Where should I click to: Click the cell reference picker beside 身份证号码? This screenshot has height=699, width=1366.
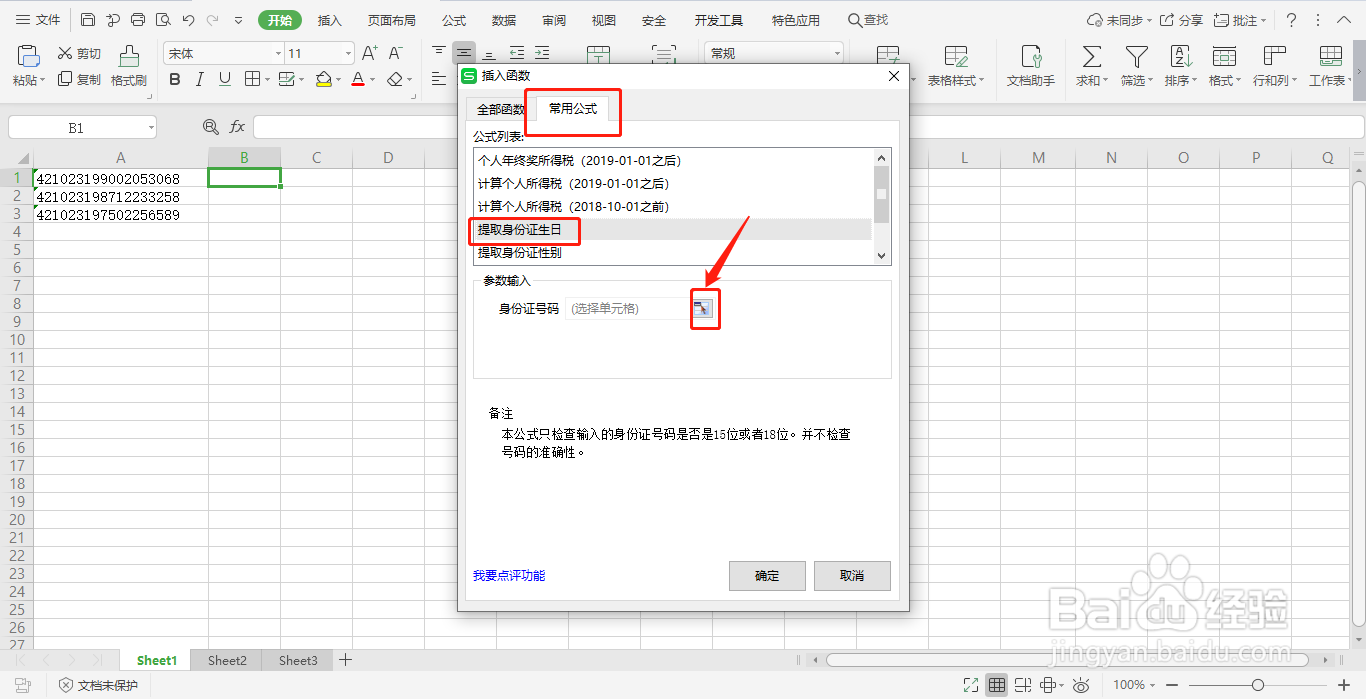[x=704, y=308]
